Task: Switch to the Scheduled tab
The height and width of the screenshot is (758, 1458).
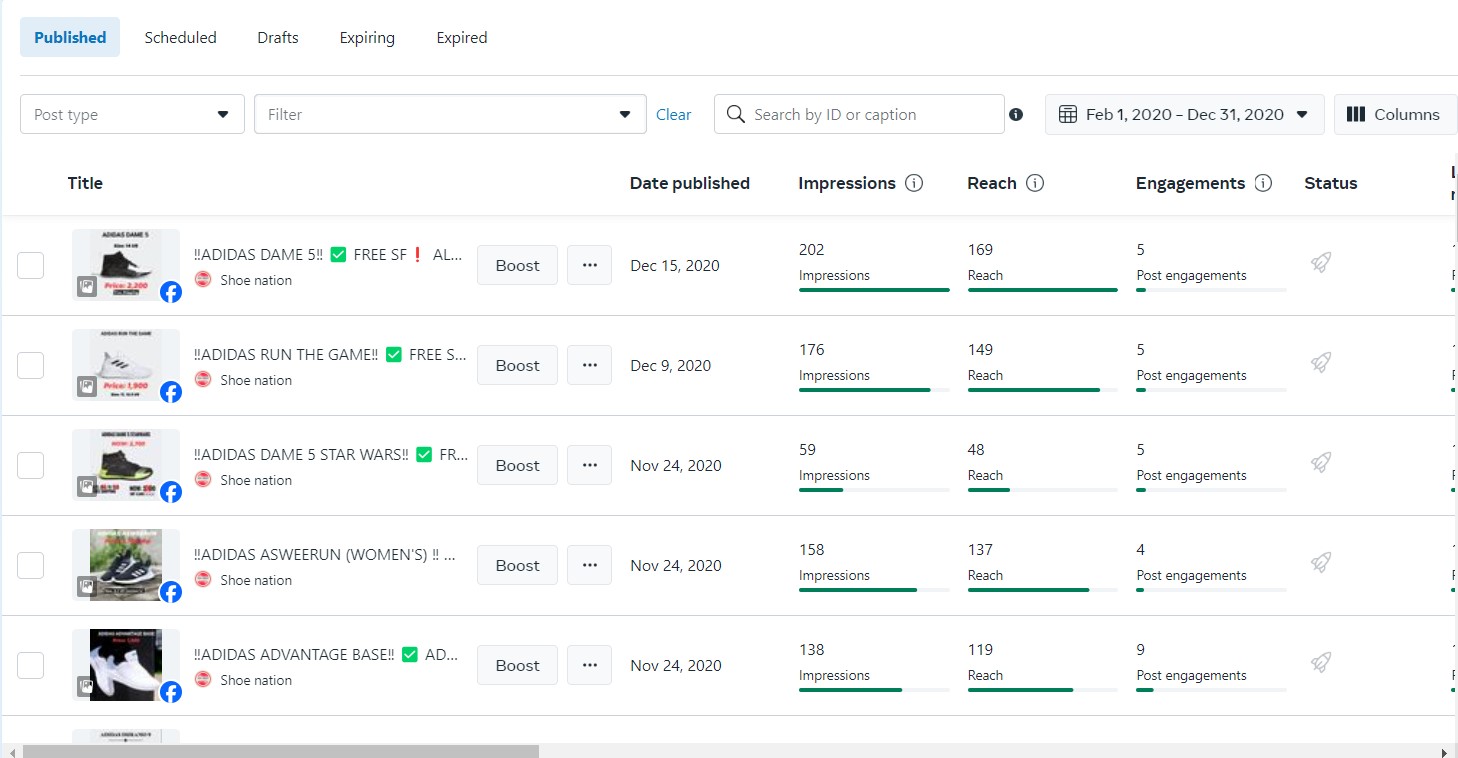Action: (x=180, y=37)
